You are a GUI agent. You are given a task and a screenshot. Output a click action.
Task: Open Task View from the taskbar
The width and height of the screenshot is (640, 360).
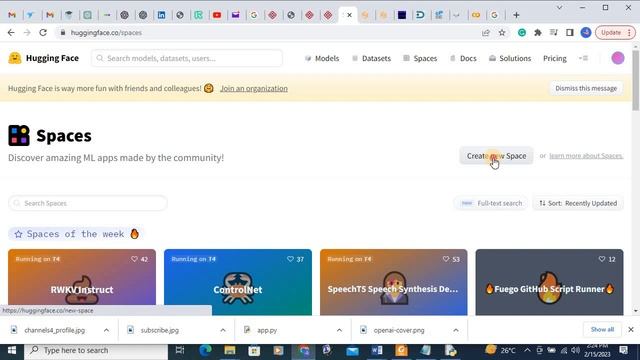(x=180, y=351)
